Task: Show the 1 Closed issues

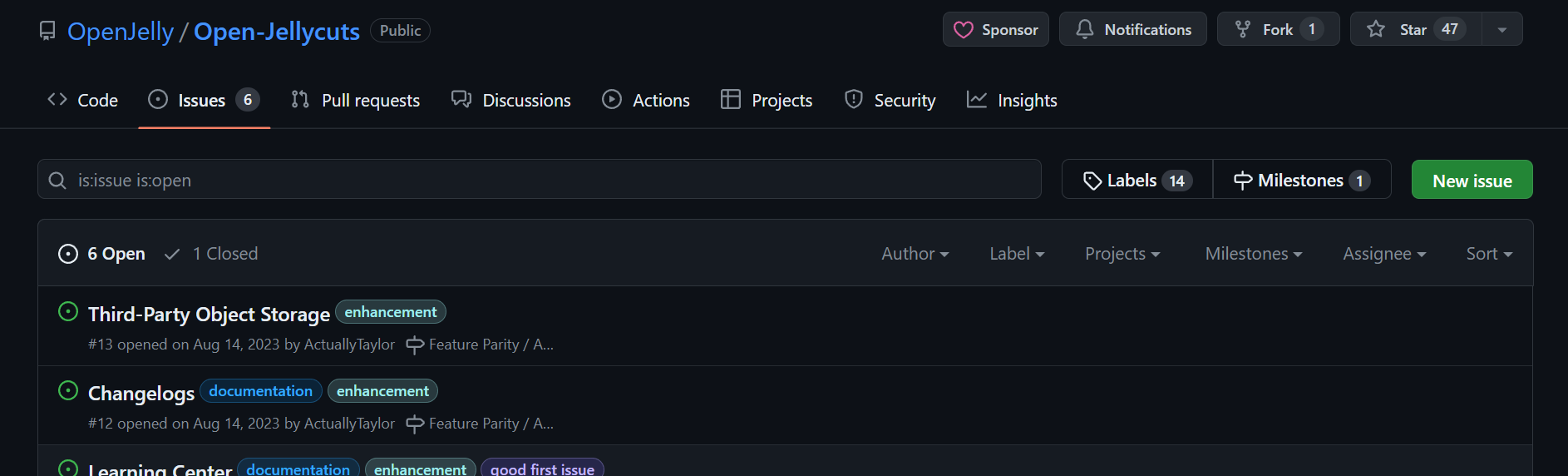Action: pos(211,254)
